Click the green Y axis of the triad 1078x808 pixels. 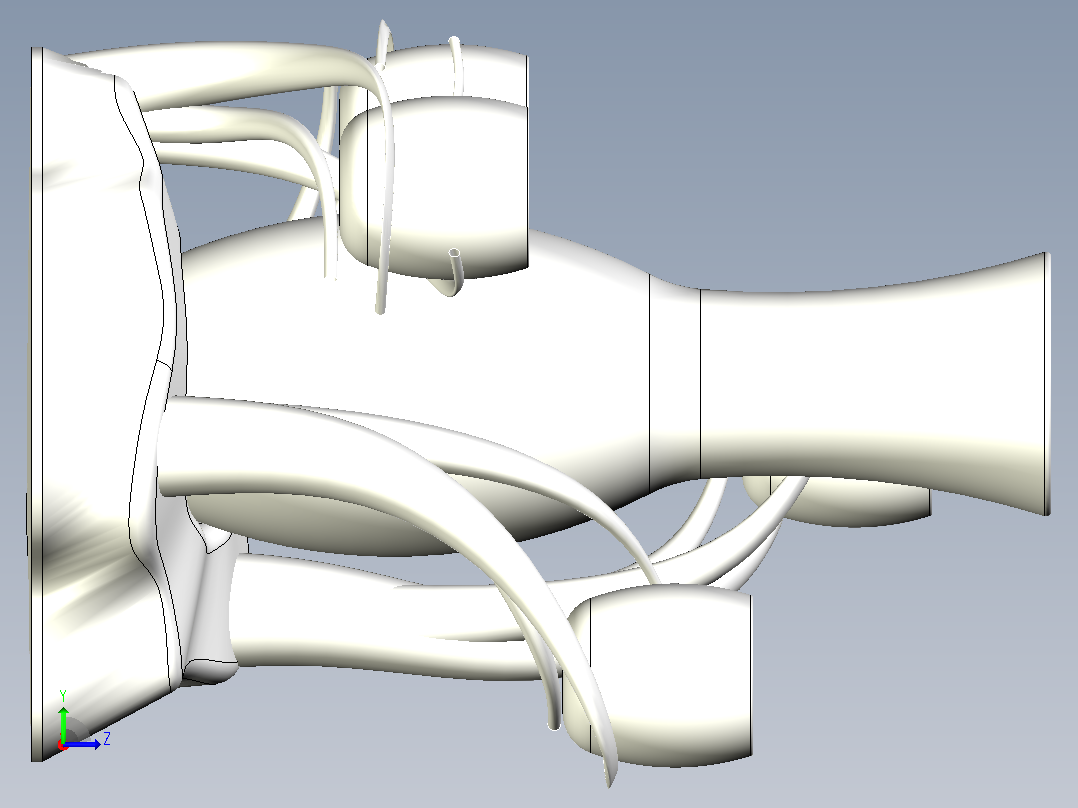pyautogui.click(x=63, y=723)
